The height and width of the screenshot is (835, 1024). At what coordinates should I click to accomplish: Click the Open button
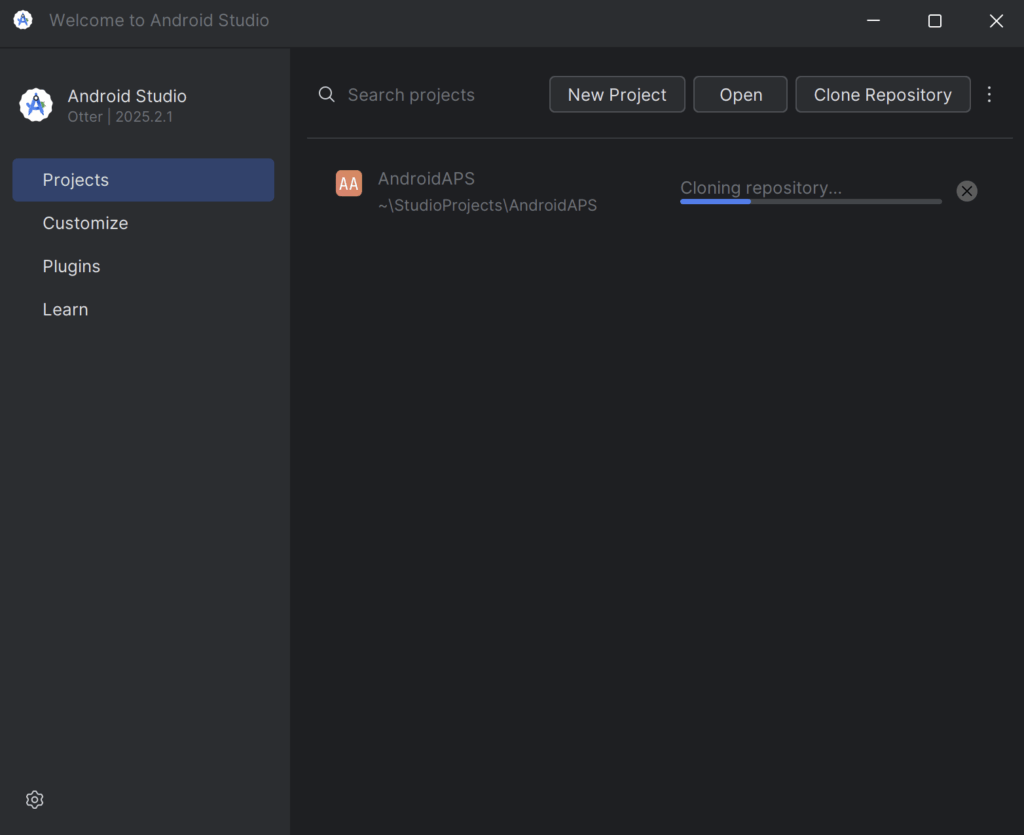(740, 95)
